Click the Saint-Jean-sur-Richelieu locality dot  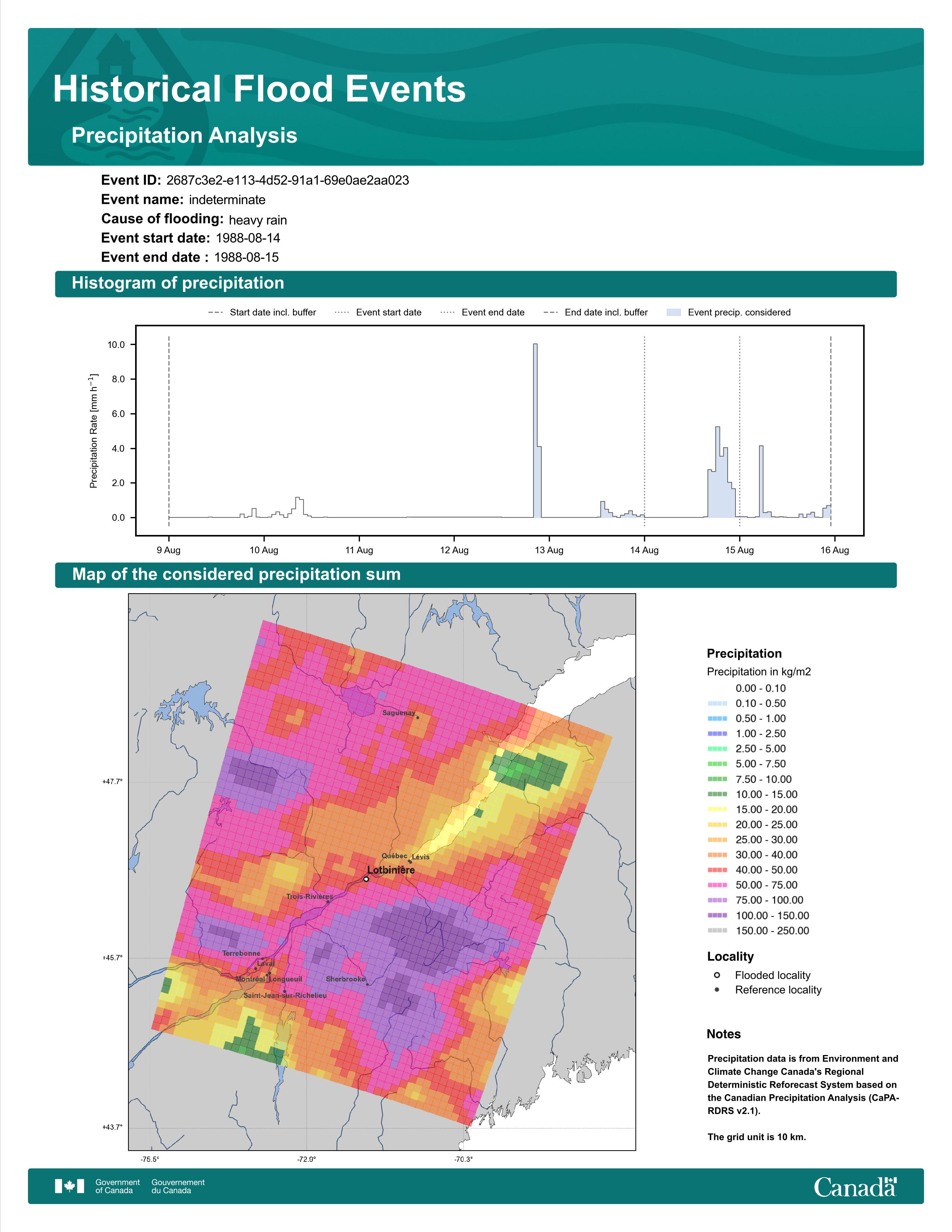(284, 991)
